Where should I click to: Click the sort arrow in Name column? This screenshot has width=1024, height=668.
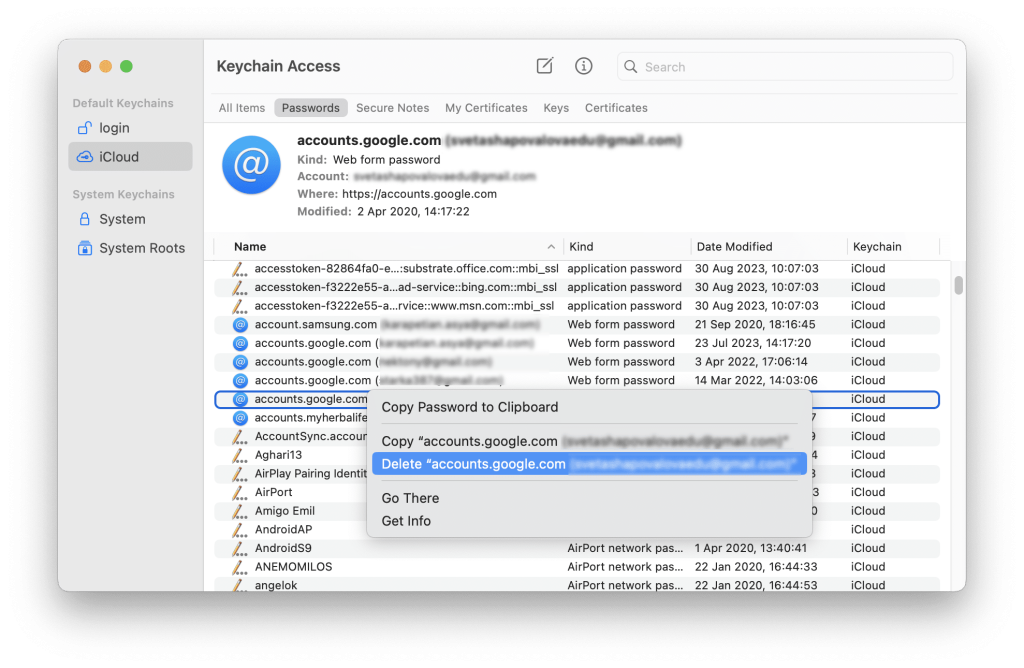(551, 247)
